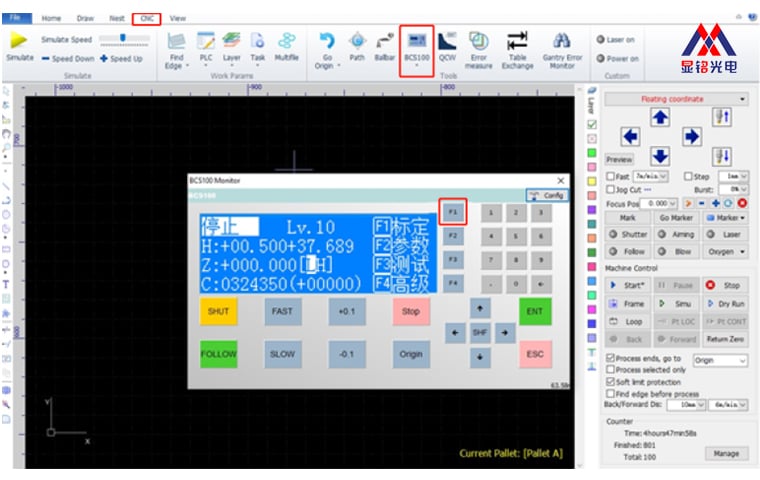
Task: Expand the Floating coordinate dropdown
Action: click(x=676, y=99)
